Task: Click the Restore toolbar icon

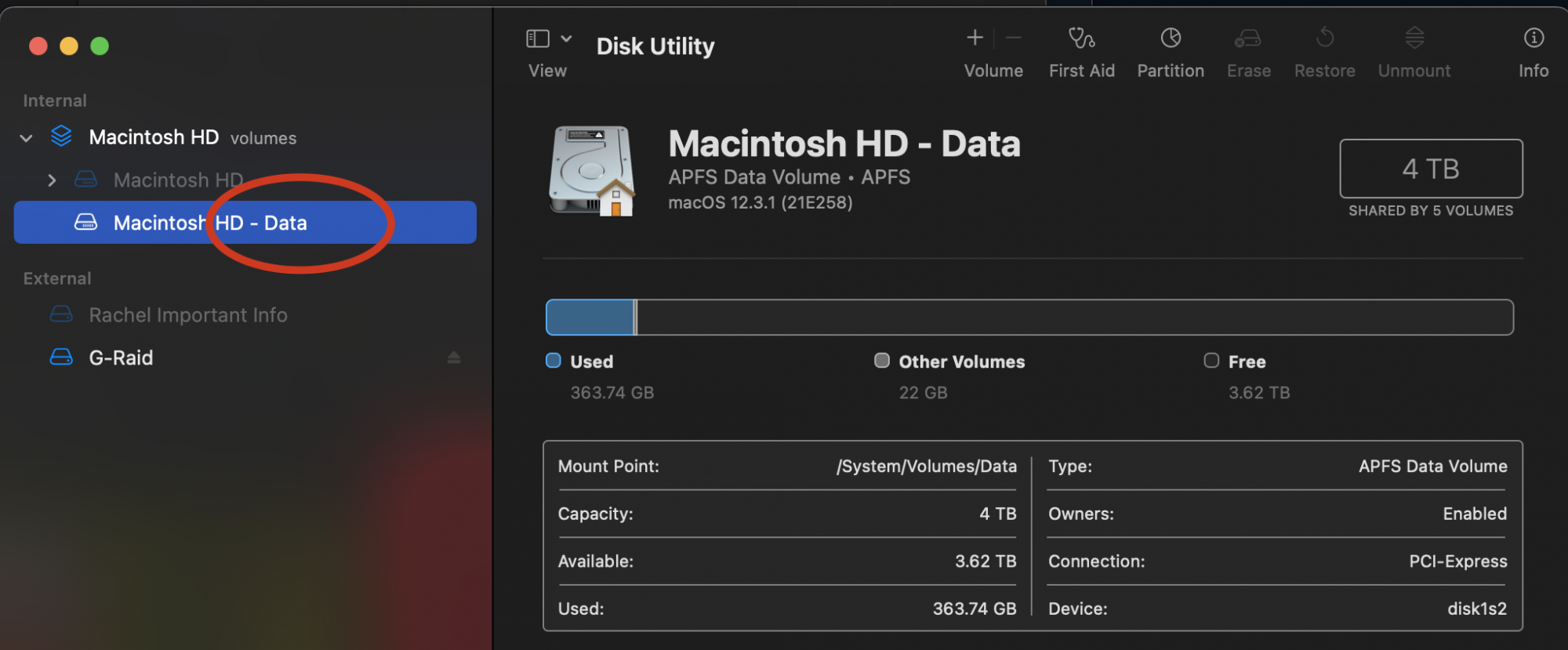Action: coord(1325,39)
